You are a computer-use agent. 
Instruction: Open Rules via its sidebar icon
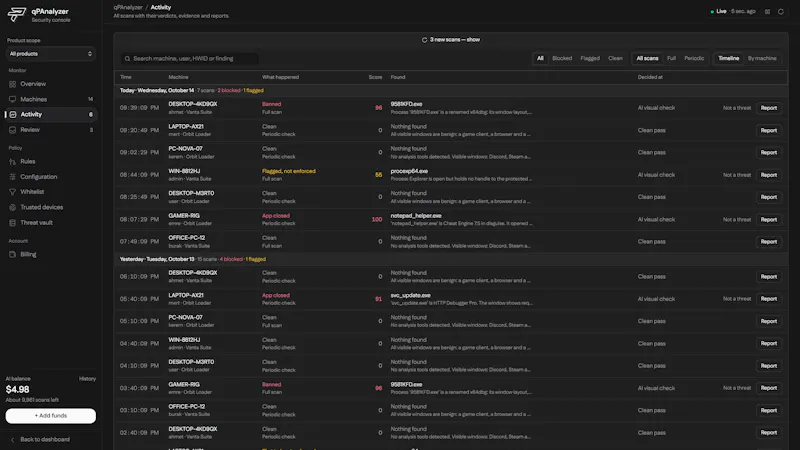12,161
